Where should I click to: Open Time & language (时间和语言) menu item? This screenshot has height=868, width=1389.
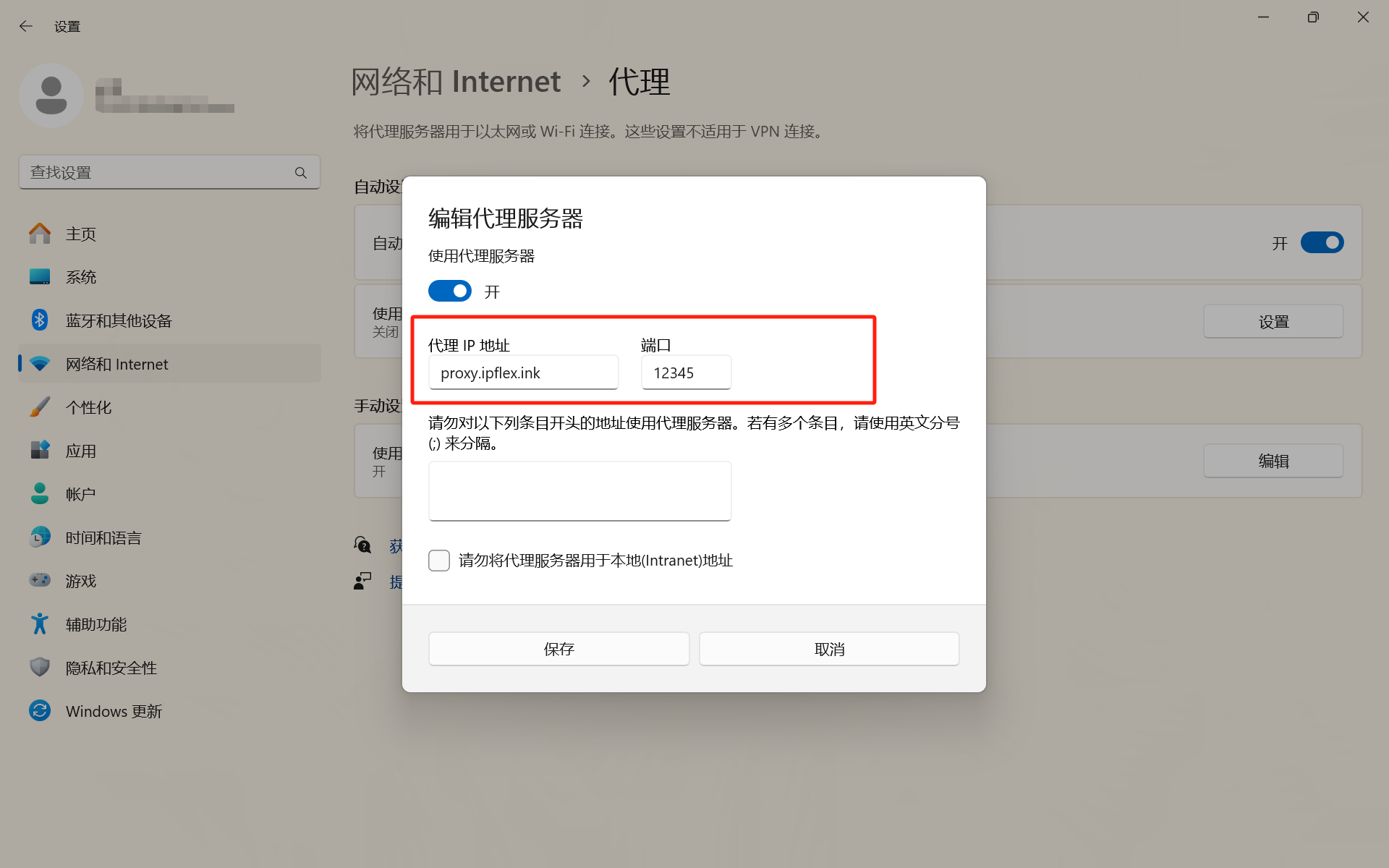103,537
